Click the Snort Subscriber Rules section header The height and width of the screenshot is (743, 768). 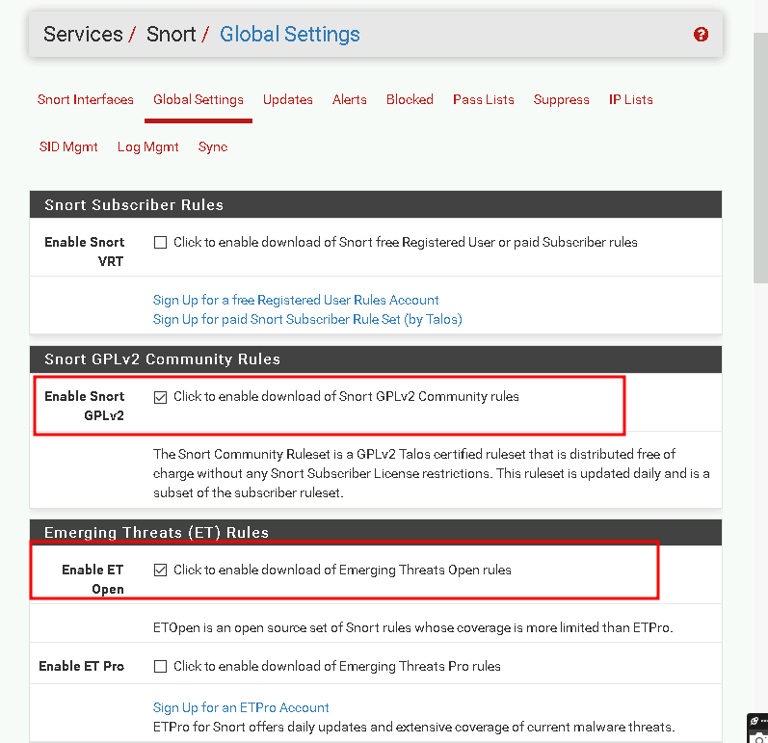click(376, 205)
